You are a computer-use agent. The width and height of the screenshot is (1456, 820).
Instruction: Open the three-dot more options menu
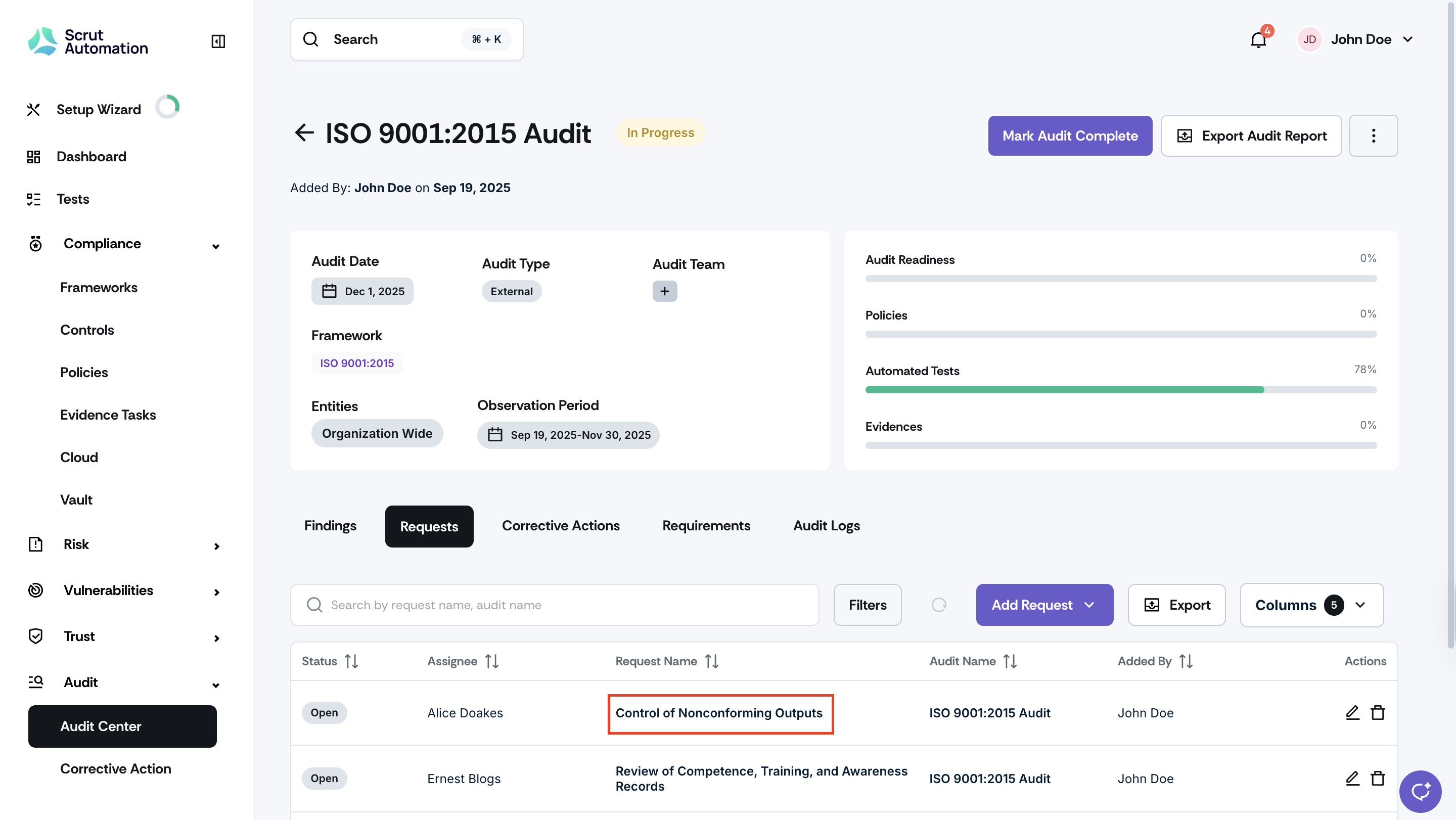(1373, 135)
